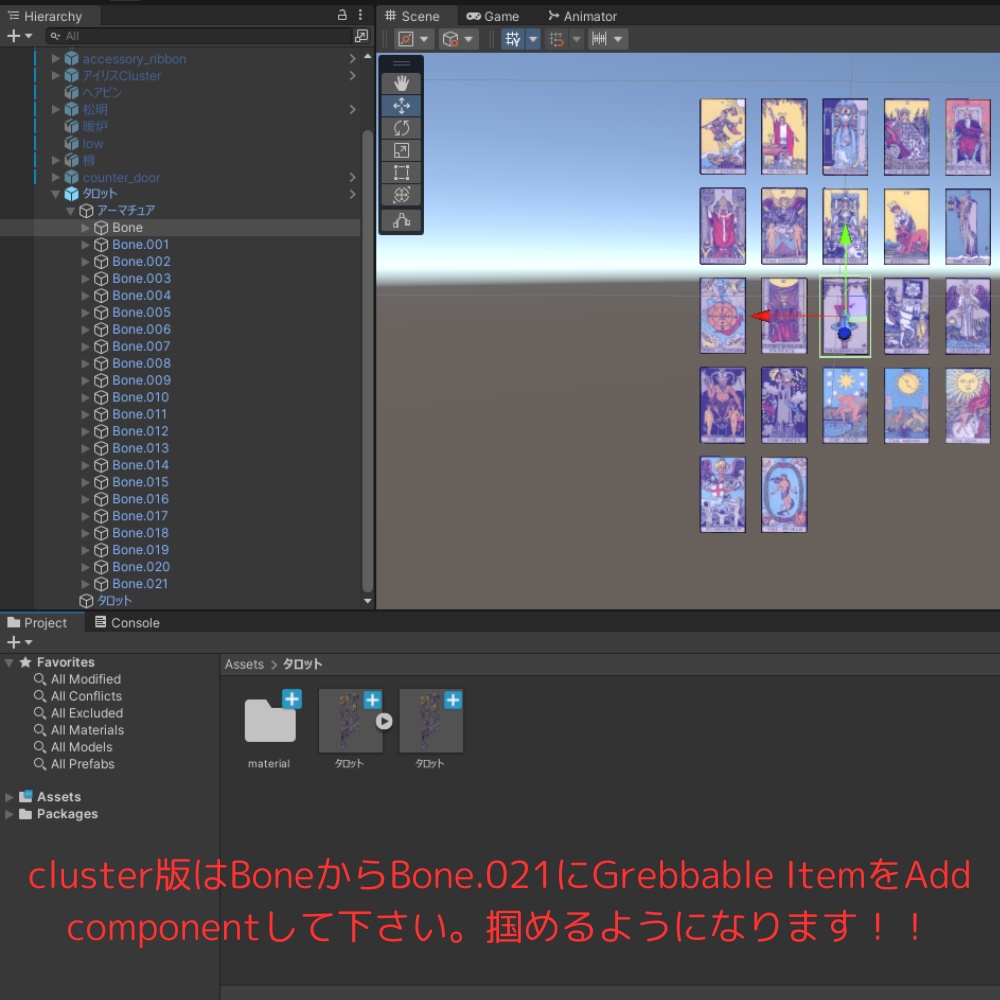The width and height of the screenshot is (1000, 1000).
Task: Switch to the Game tab
Action: (493, 15)
